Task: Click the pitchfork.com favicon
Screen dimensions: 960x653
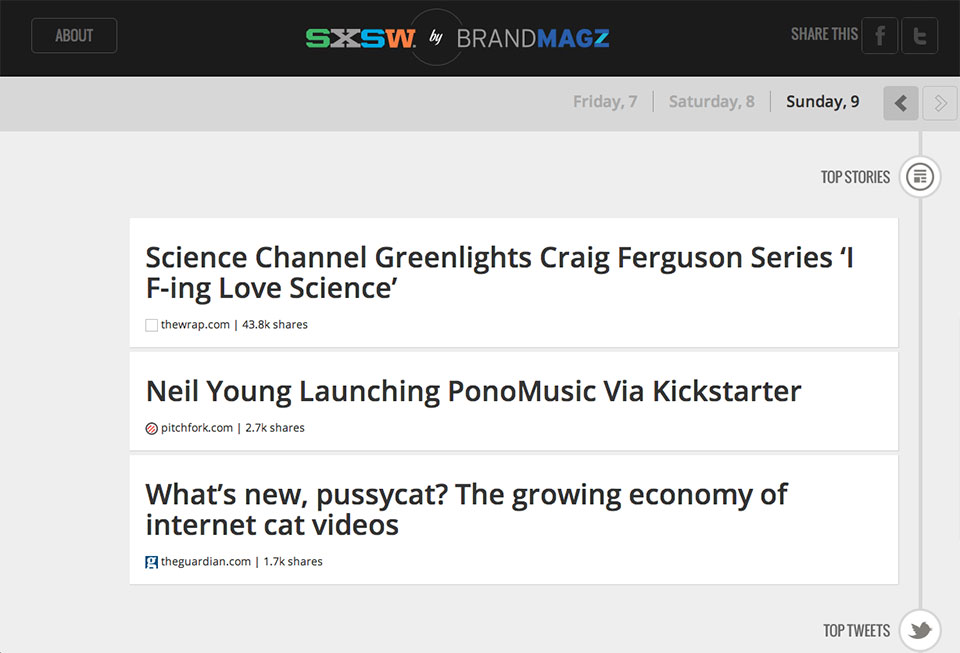Action: [152, 428]
